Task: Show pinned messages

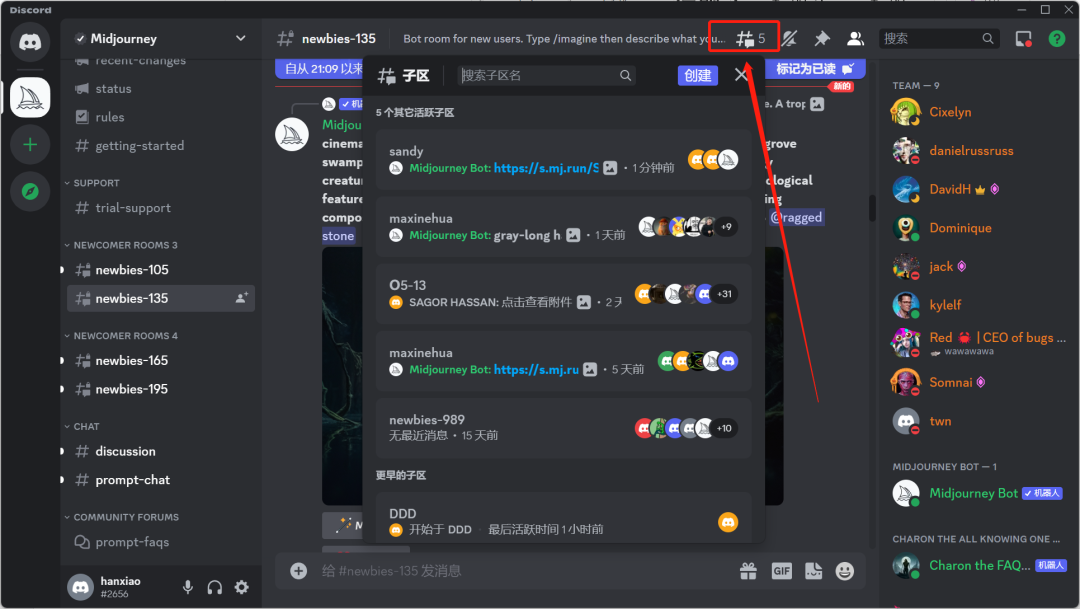Action: pos(822,39)
